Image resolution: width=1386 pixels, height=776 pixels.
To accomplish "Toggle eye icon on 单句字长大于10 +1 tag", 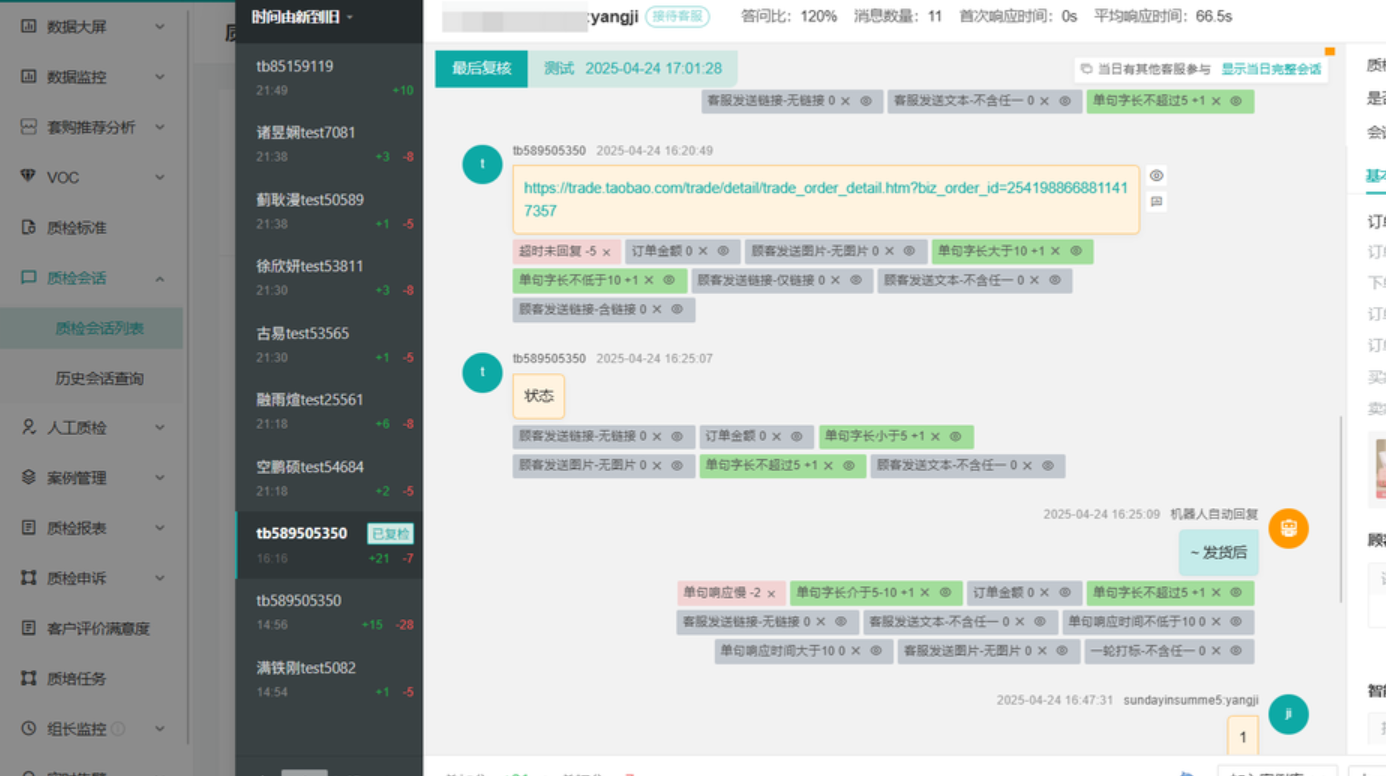I will [x=1076, y=252].
